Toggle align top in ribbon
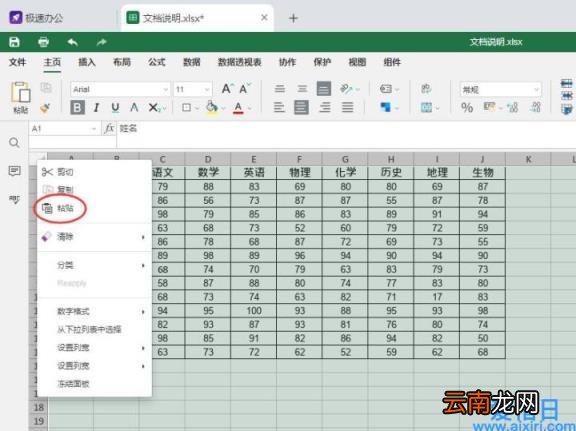This screenshot has height=431, width=576. 280,89
